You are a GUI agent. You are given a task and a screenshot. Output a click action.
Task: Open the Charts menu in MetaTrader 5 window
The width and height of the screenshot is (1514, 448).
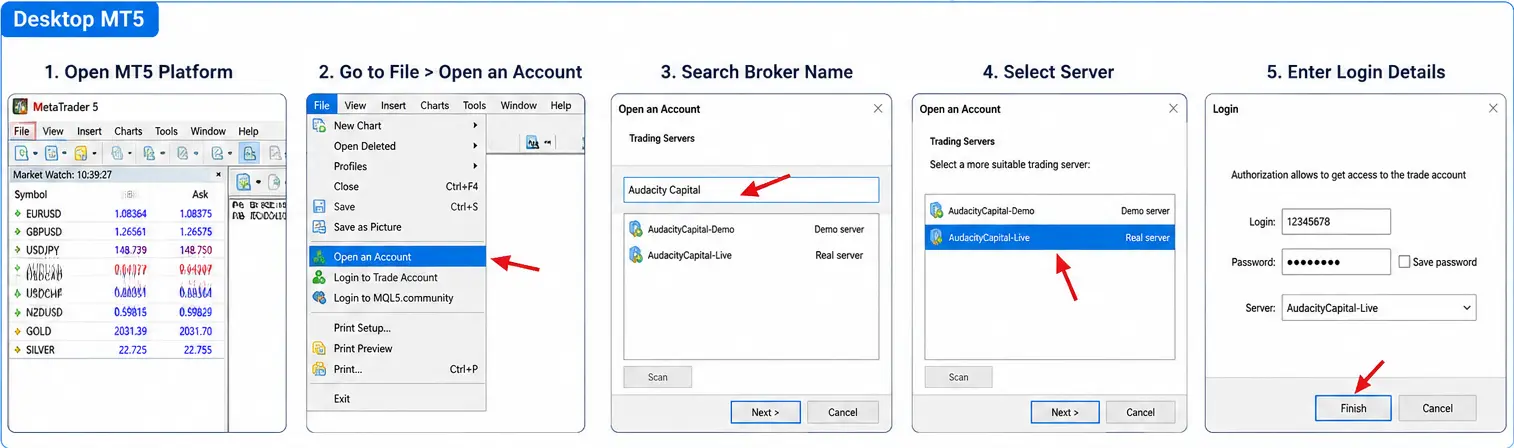click(128, 131)
